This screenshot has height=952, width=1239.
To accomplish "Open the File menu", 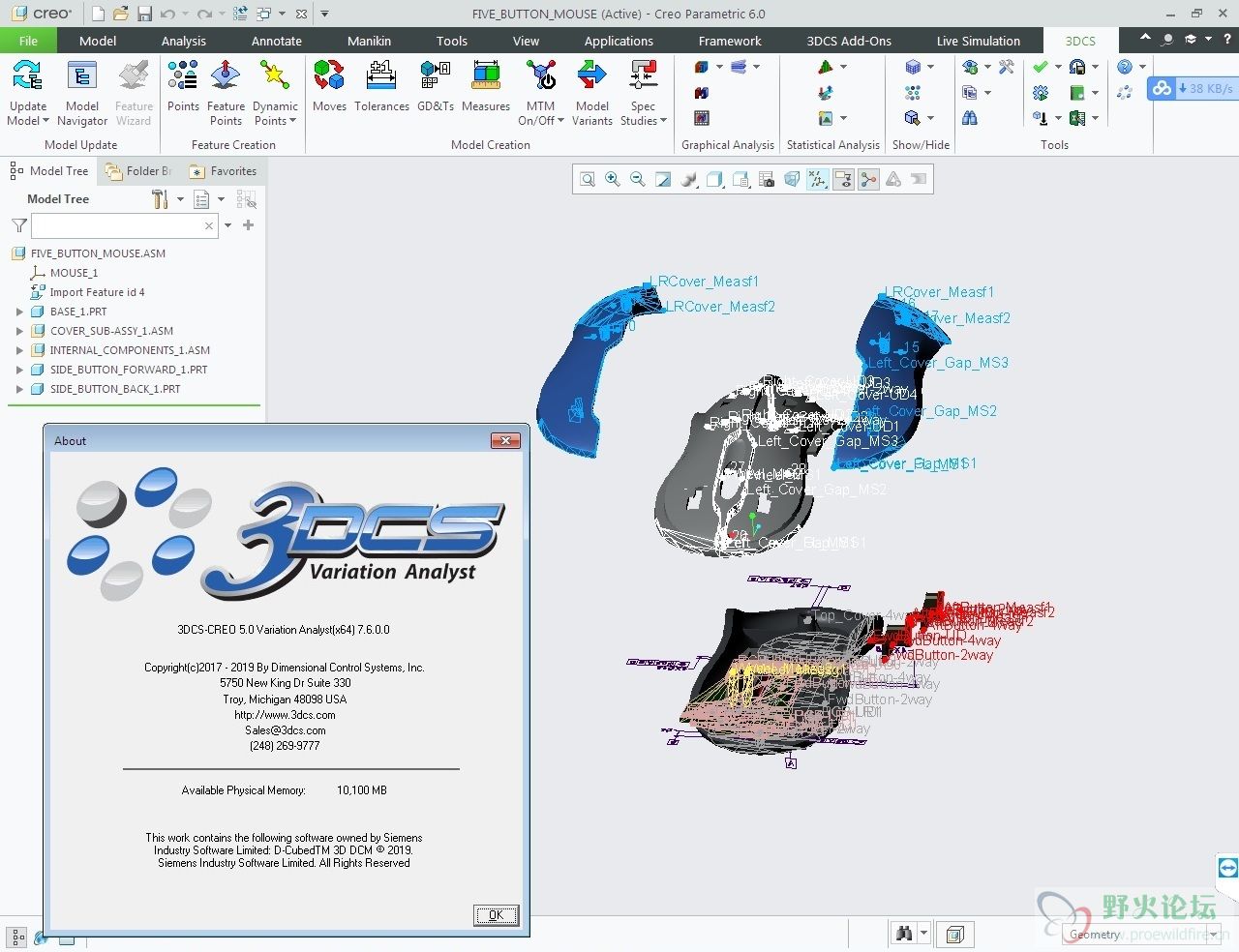I will tap(28, 41).
